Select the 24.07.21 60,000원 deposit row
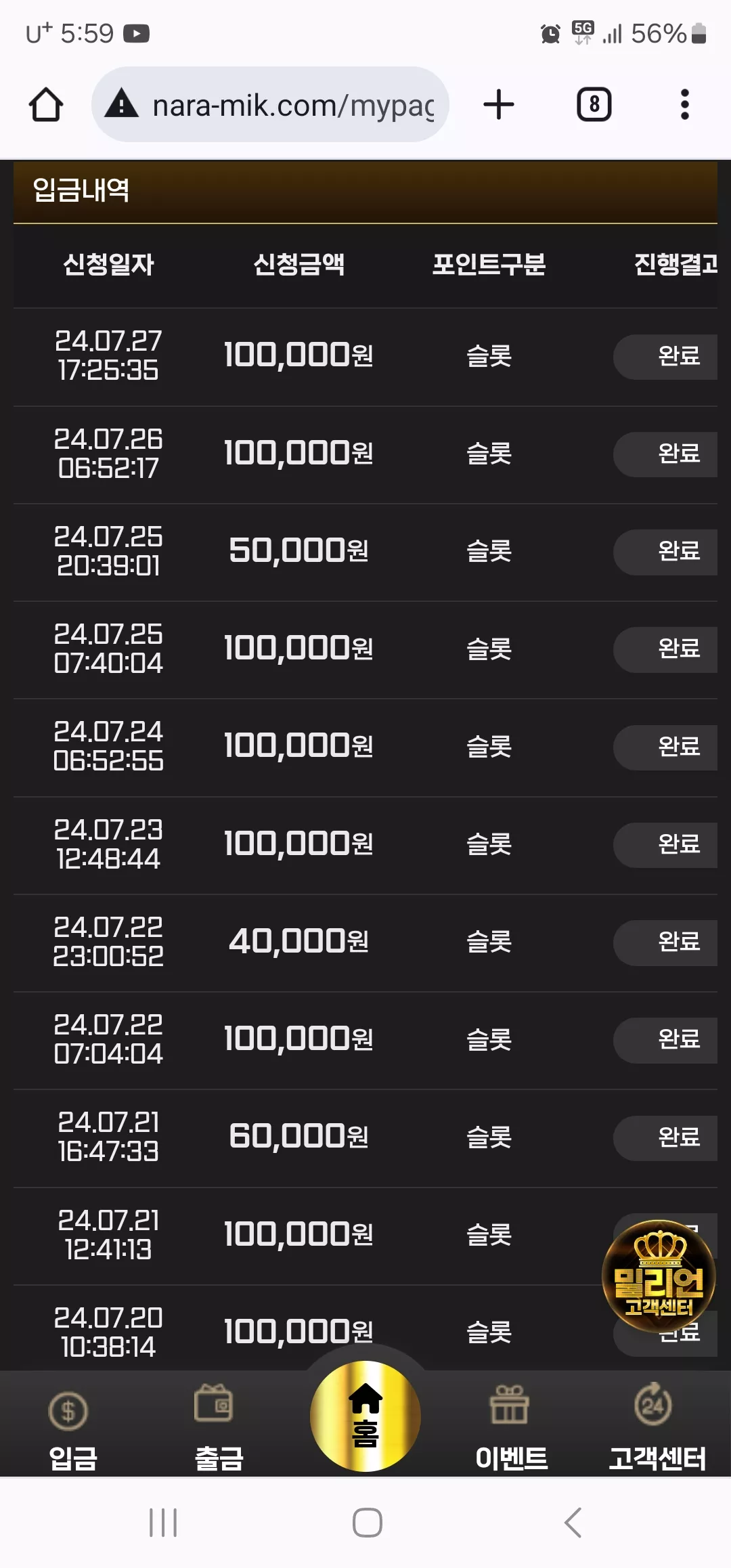Viewport: 731px width, 1568px height. click(365, 1137)
